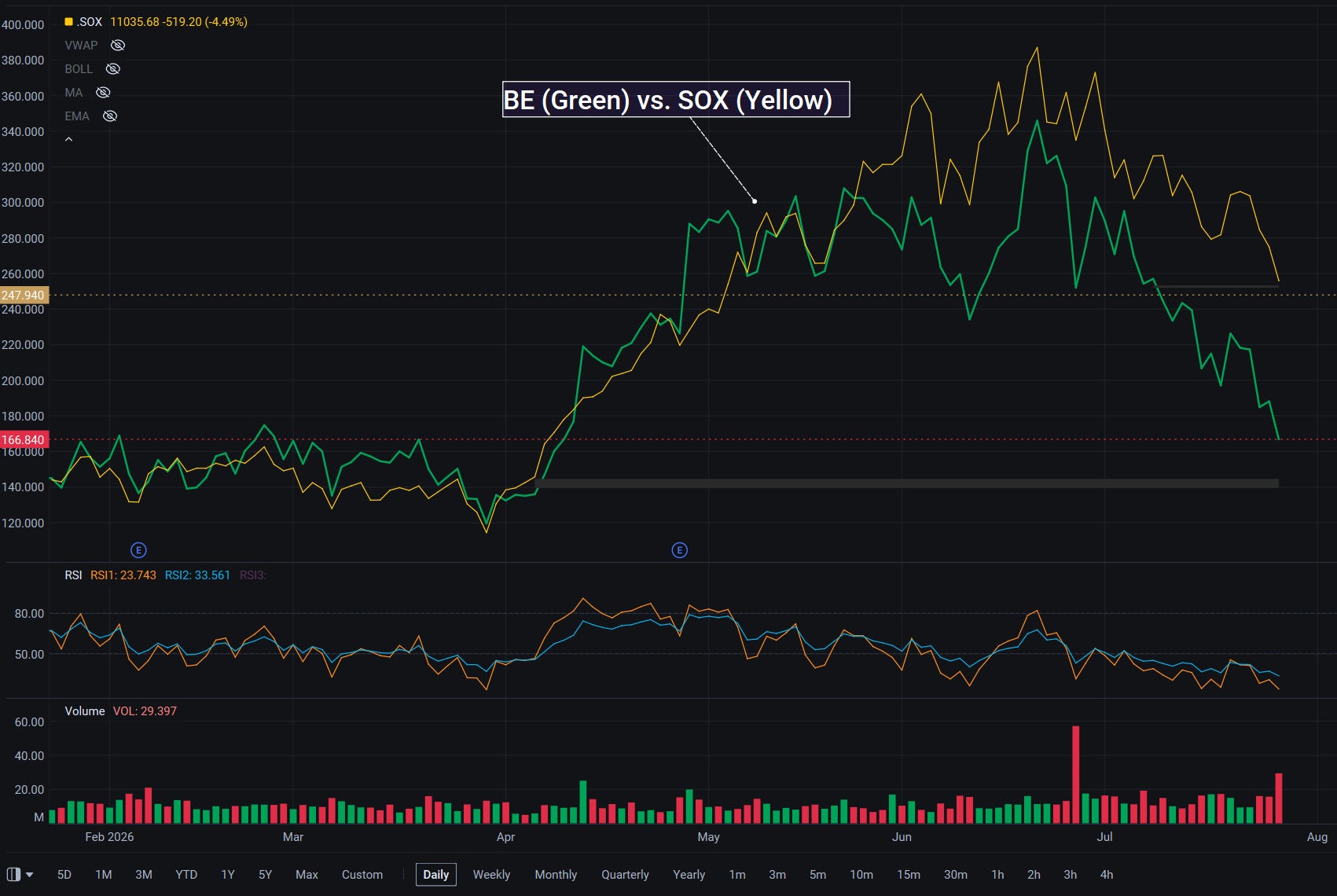
Task: Choose the 1h interval
Action: pyautogui.click(x=997, y=874)
